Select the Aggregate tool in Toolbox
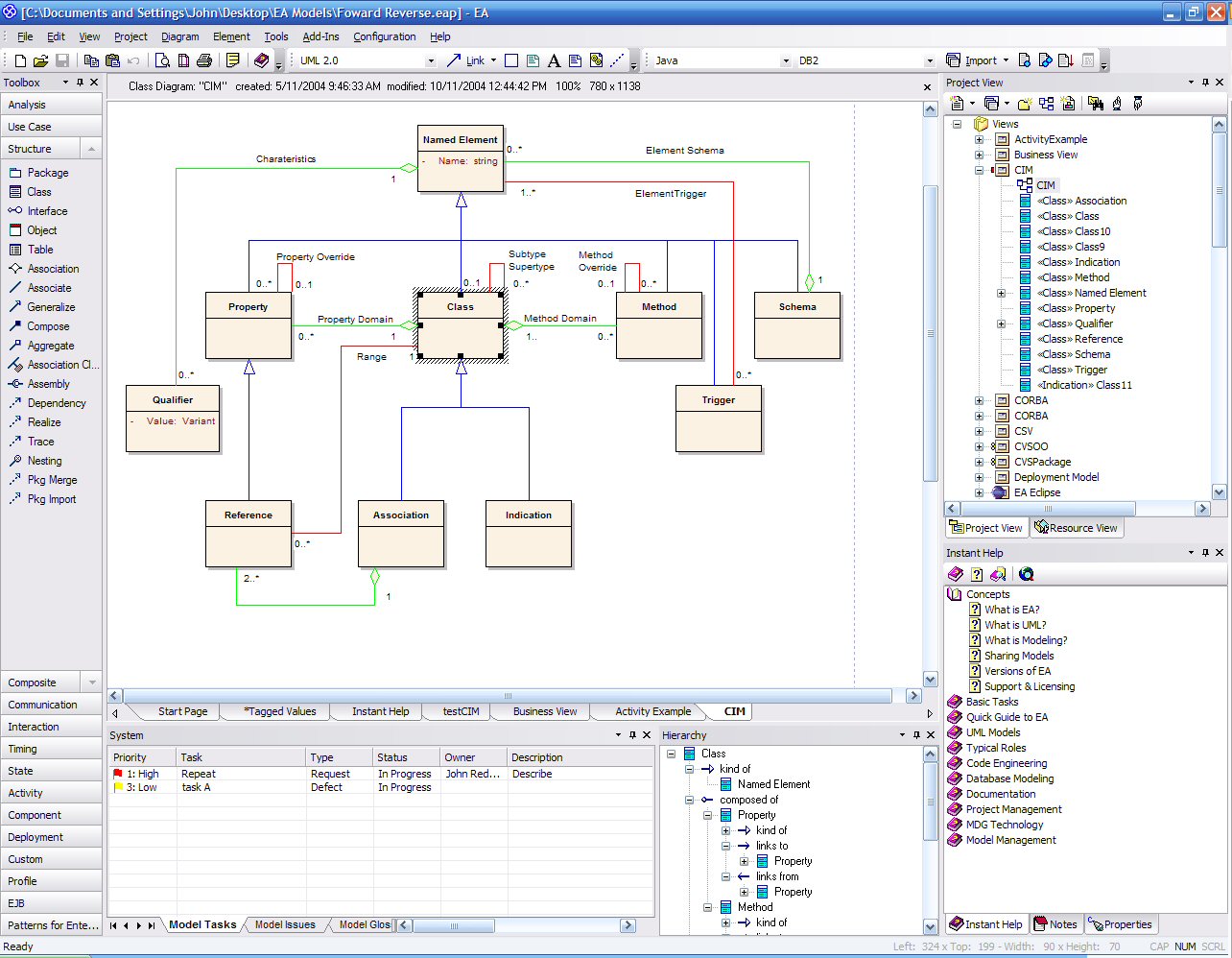The height and width of the screenshot is (958, 1232). (50, 346)
